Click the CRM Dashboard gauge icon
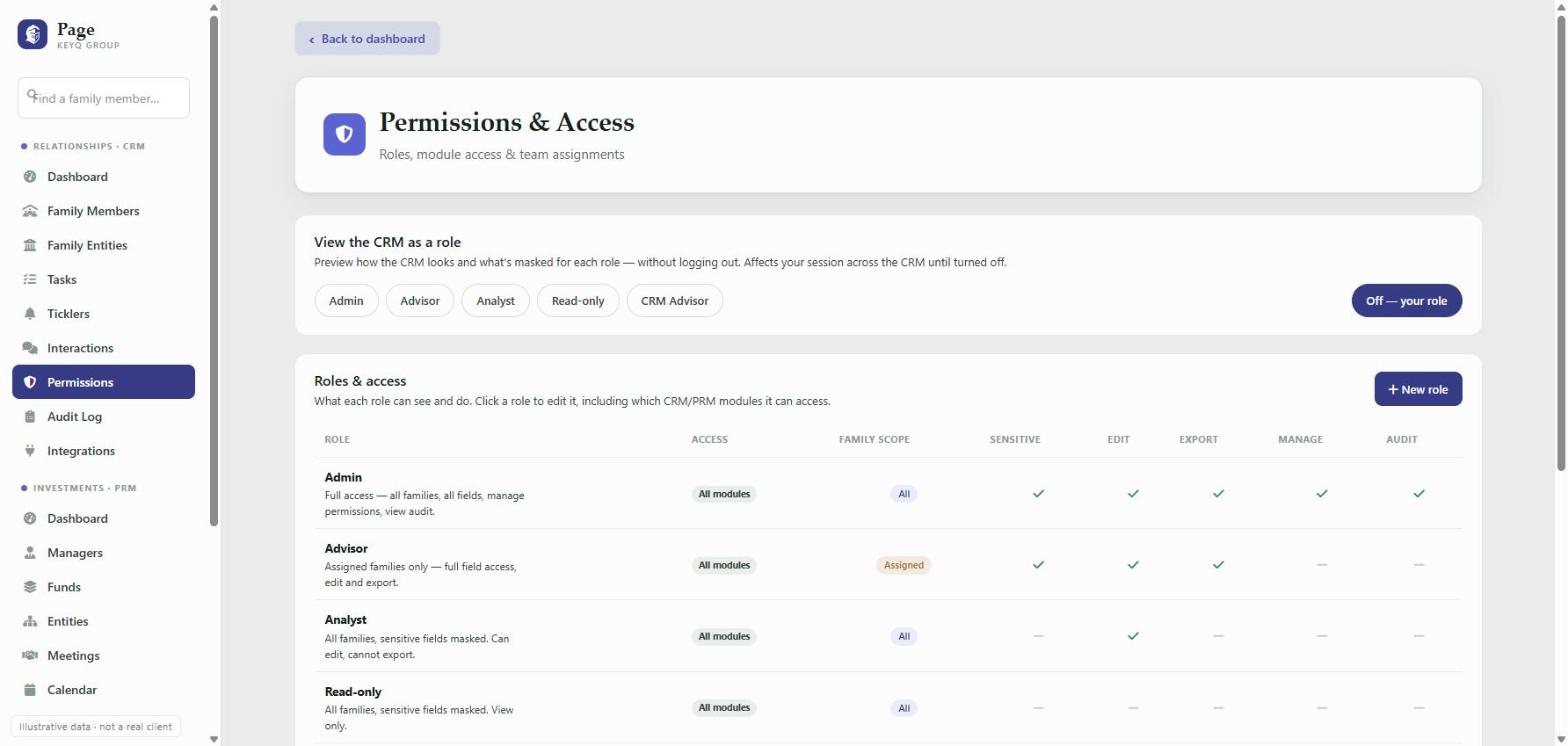This screenshot has width=1568, height=746. coord(30,177)
